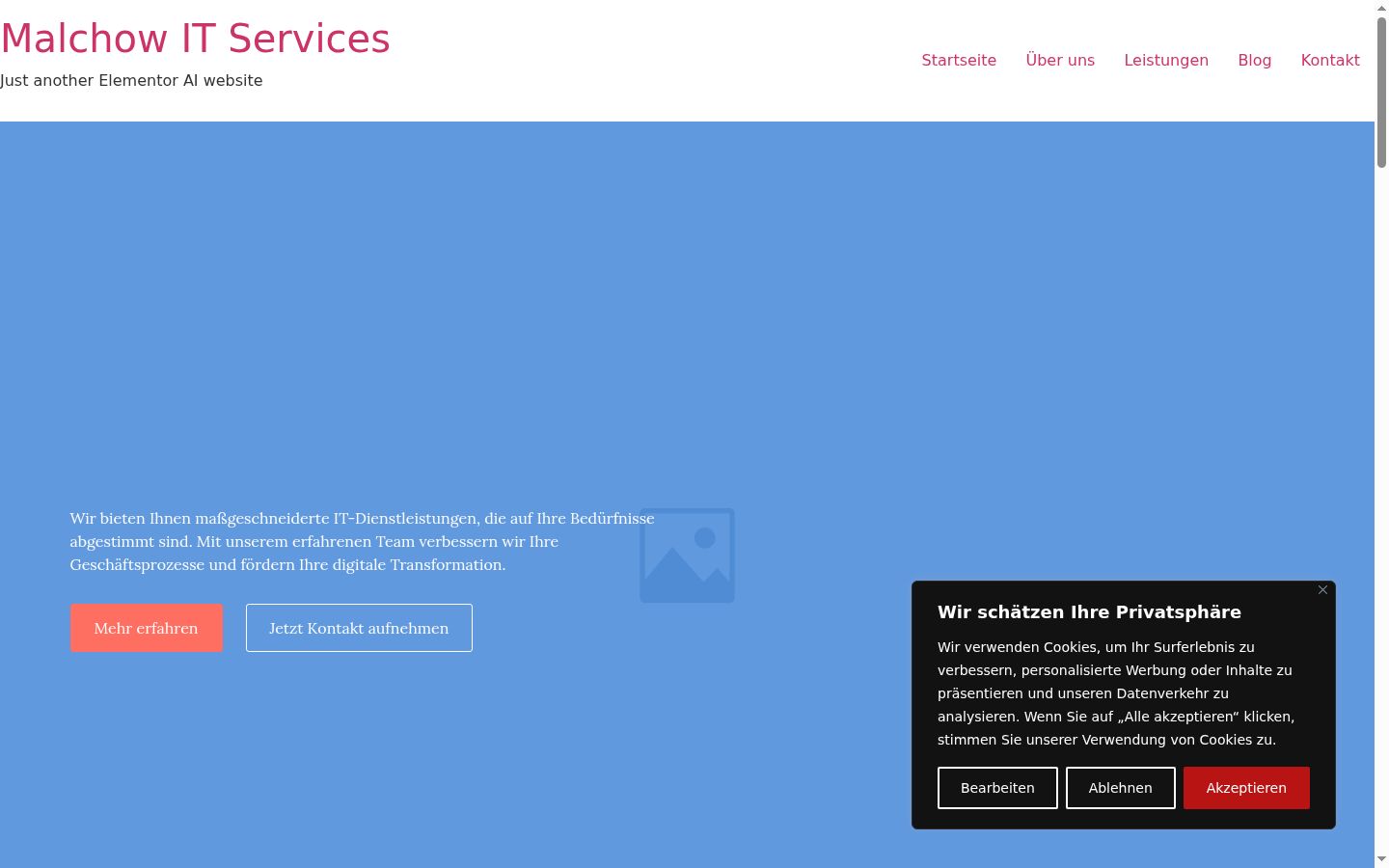The width and height of the screenshot is (1389, 868).
Task: Click the tagline 'Just another Elementor AI website'
Action: click(x=131, y=81)
